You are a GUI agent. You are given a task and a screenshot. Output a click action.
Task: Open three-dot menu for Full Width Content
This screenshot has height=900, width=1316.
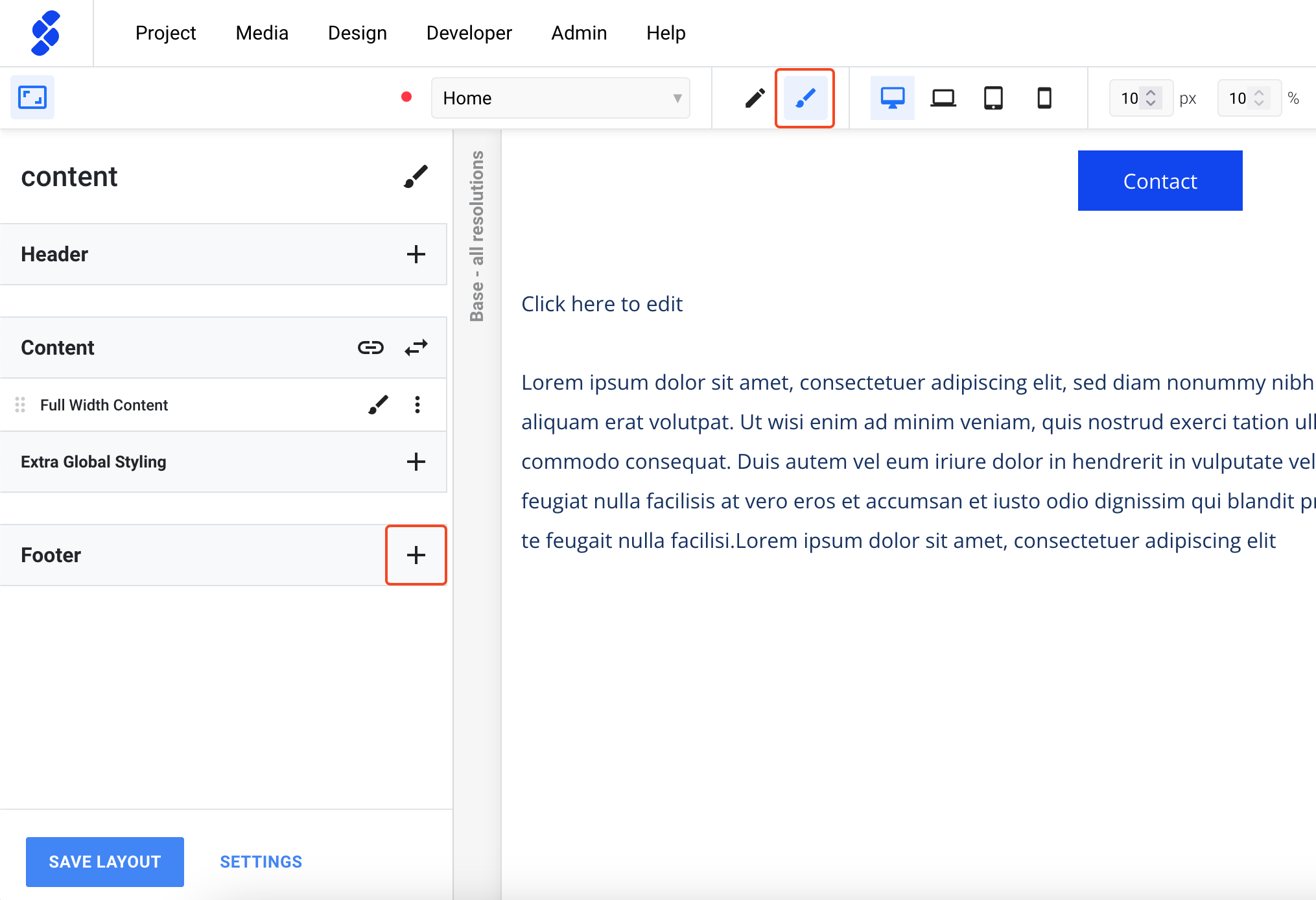pyautogui.click(x=417, y=405)
